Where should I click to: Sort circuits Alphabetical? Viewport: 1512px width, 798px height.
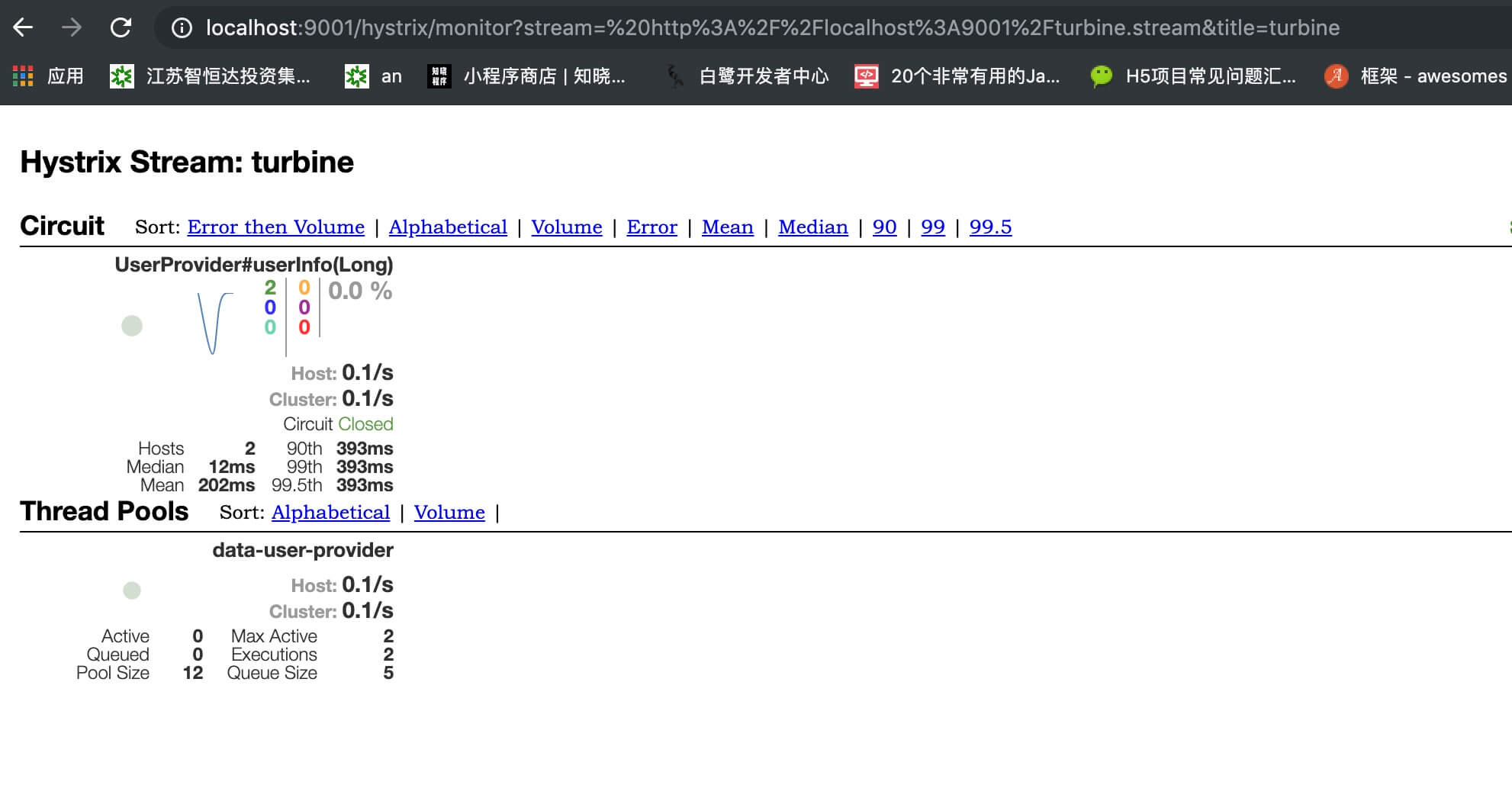(x=448, y=227)
